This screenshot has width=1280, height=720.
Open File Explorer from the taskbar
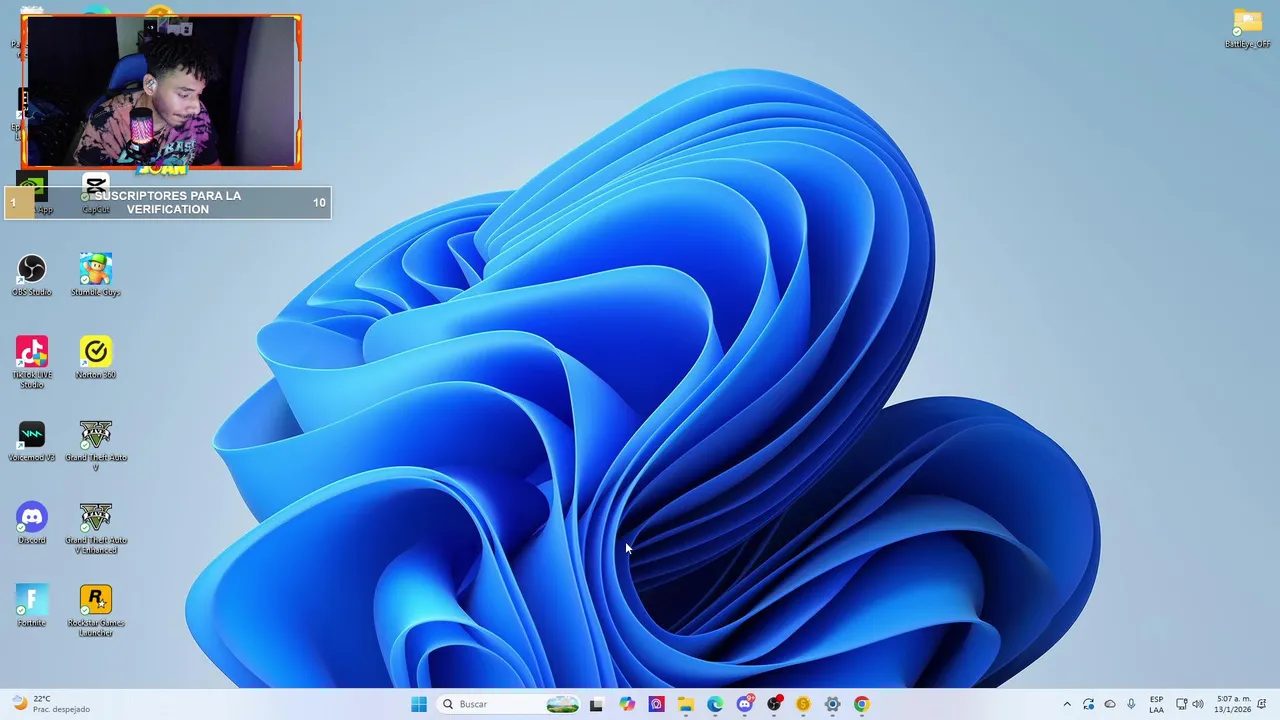685,704
